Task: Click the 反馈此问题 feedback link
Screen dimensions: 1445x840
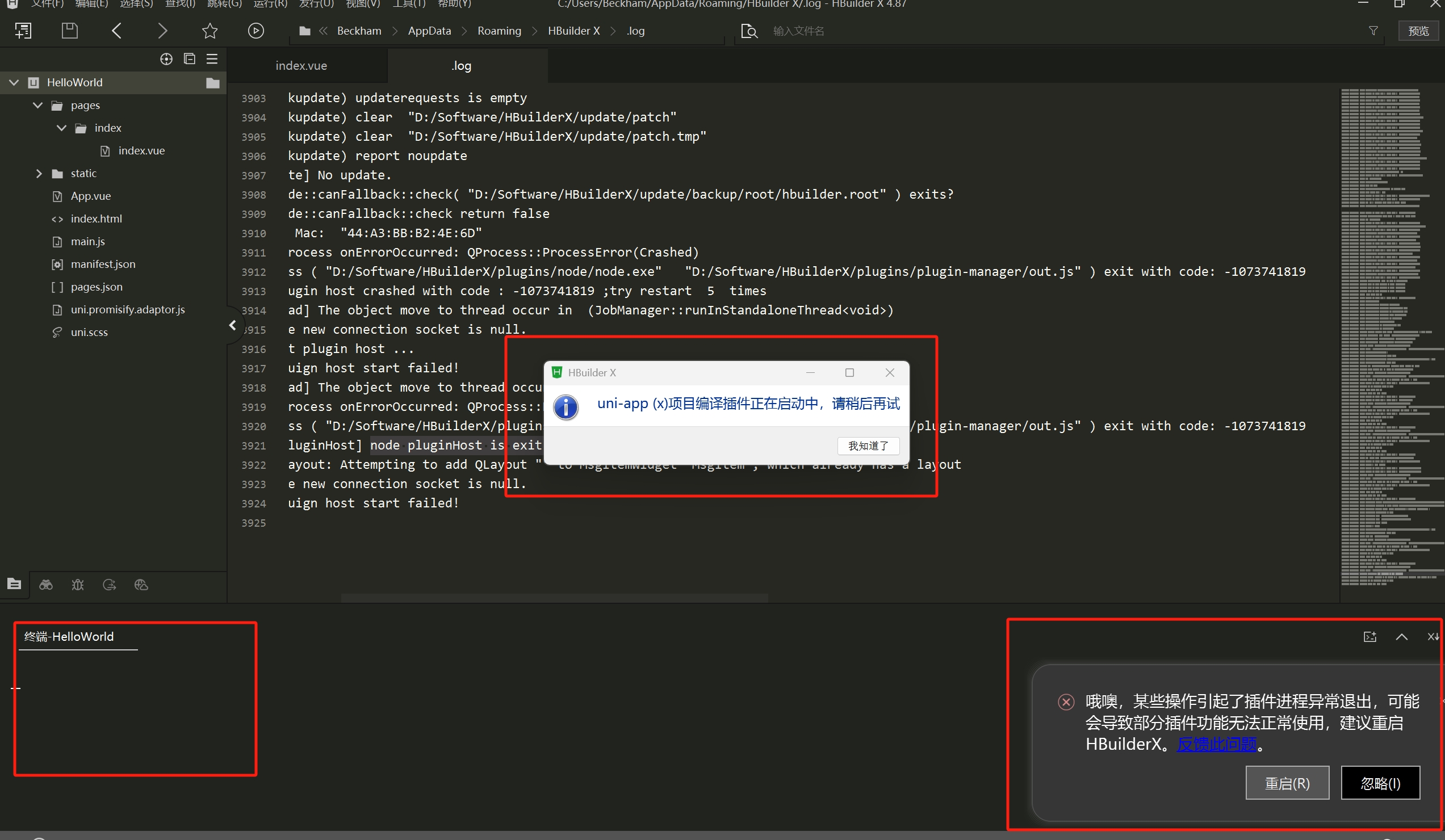Action: [1216, 744]
